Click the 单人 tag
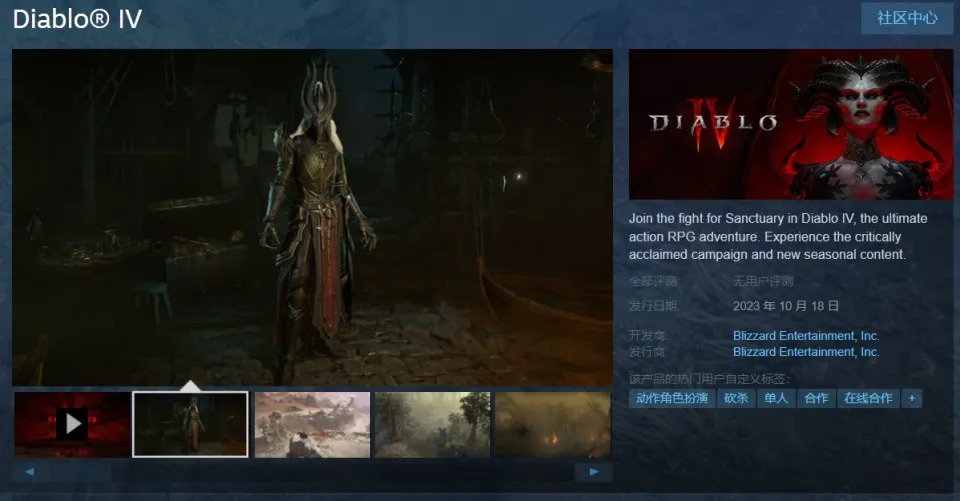The width and height of the screenshot is (960, 501). point(776,398)
